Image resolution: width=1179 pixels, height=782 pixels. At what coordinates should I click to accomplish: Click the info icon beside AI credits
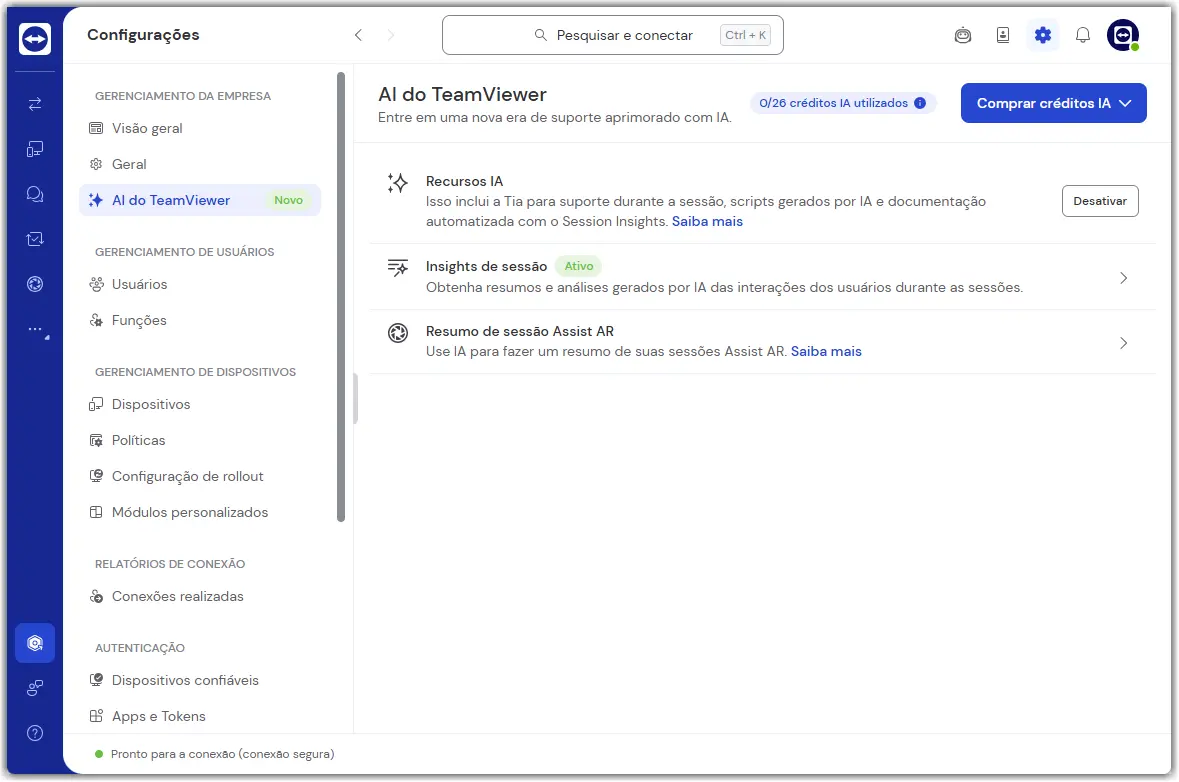click(920, 103)
